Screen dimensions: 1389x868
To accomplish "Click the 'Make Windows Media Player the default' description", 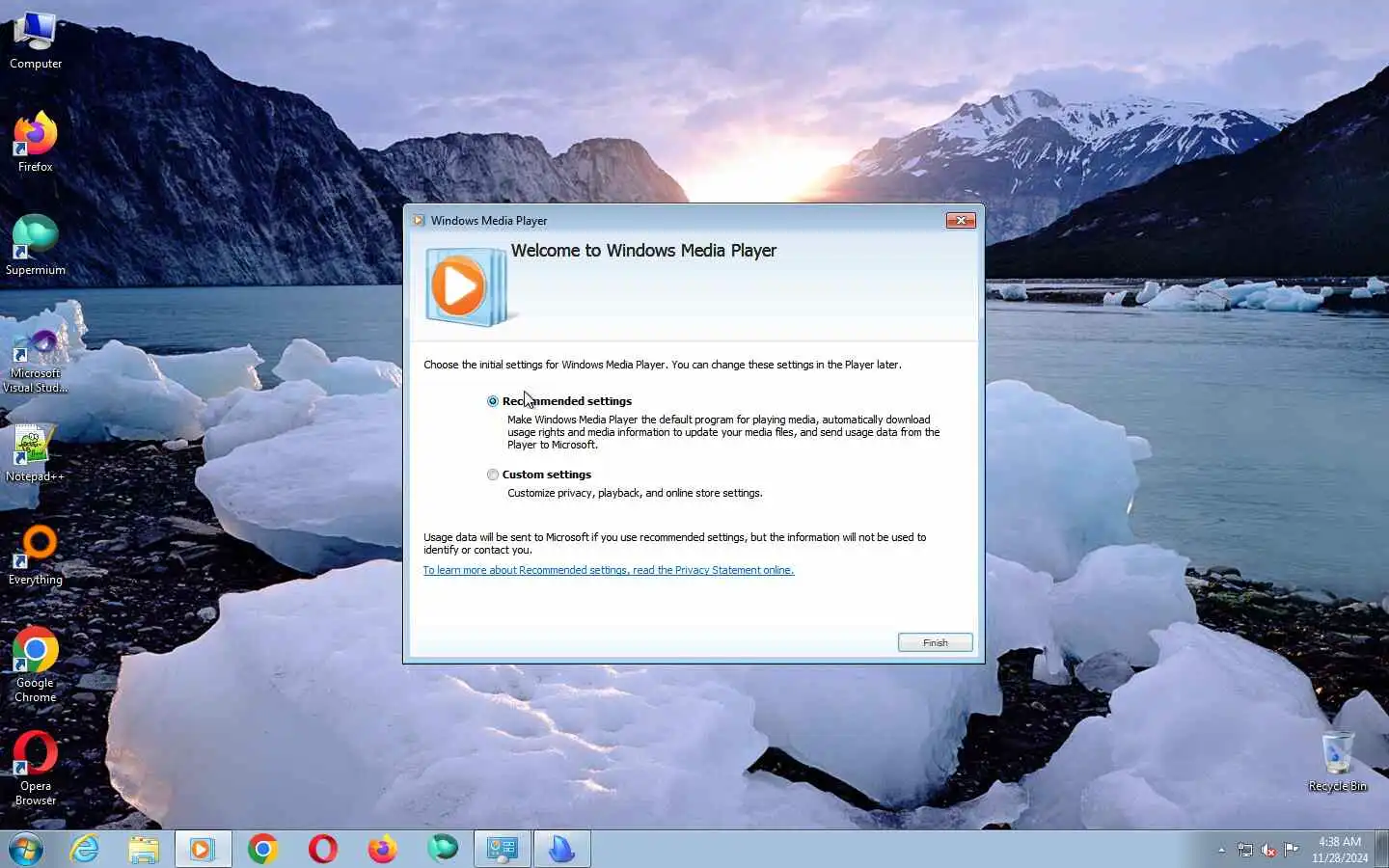I will tap(723, 432).
